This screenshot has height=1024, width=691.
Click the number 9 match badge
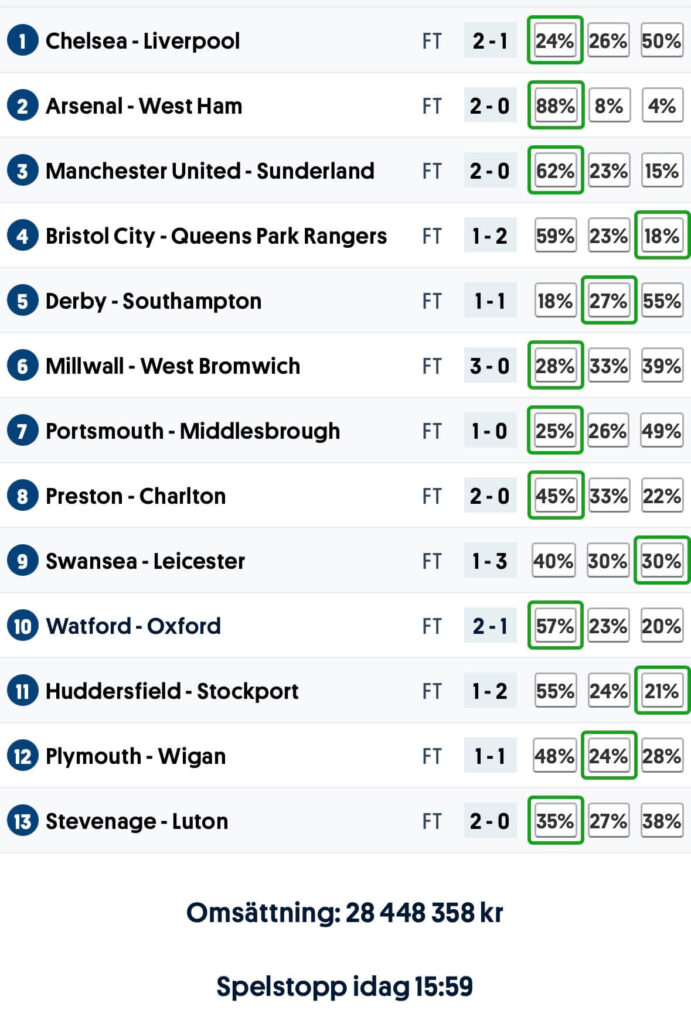[x=22, y=561]
